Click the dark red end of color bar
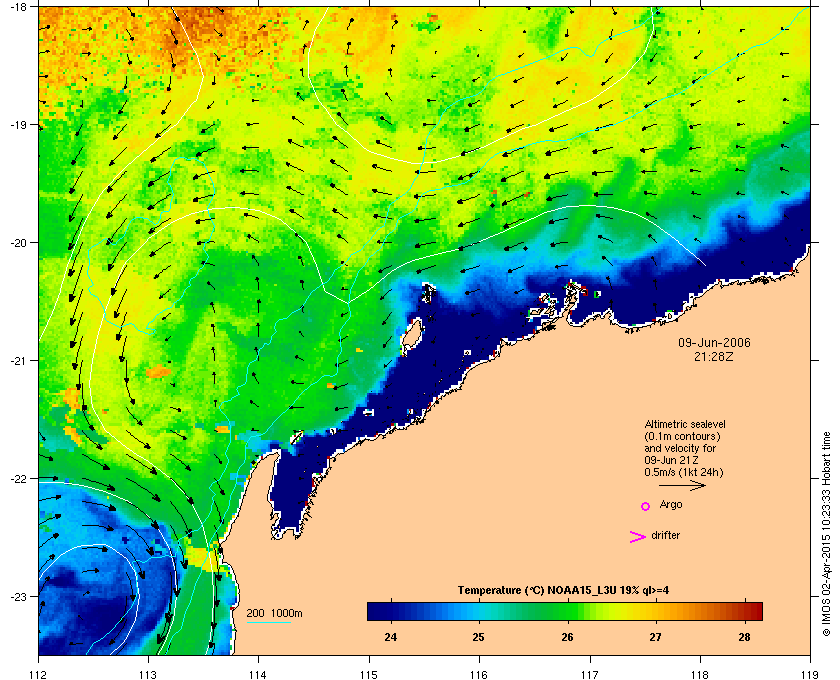Image resolution: width=840 pixels, height=680 pixels. (x=756, y=611)
